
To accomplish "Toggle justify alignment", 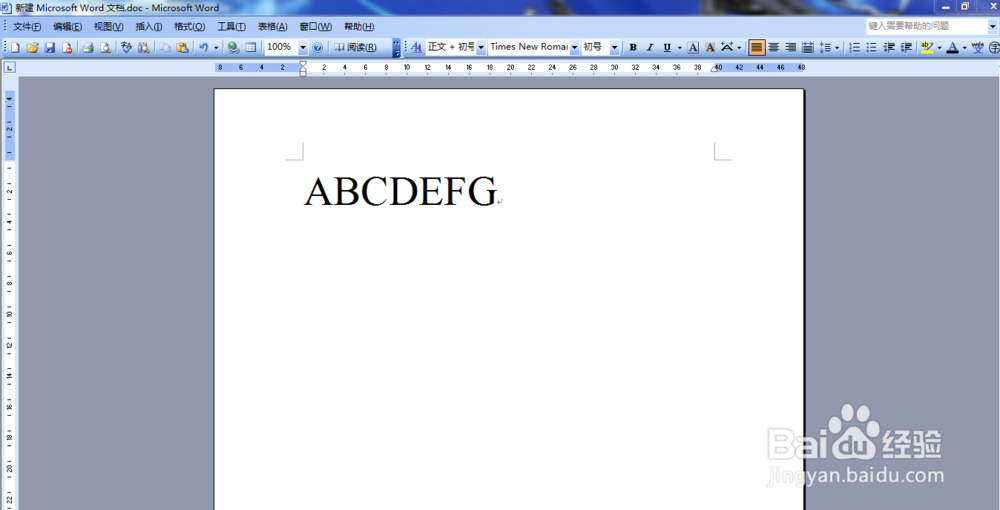I will click(756, 47).
